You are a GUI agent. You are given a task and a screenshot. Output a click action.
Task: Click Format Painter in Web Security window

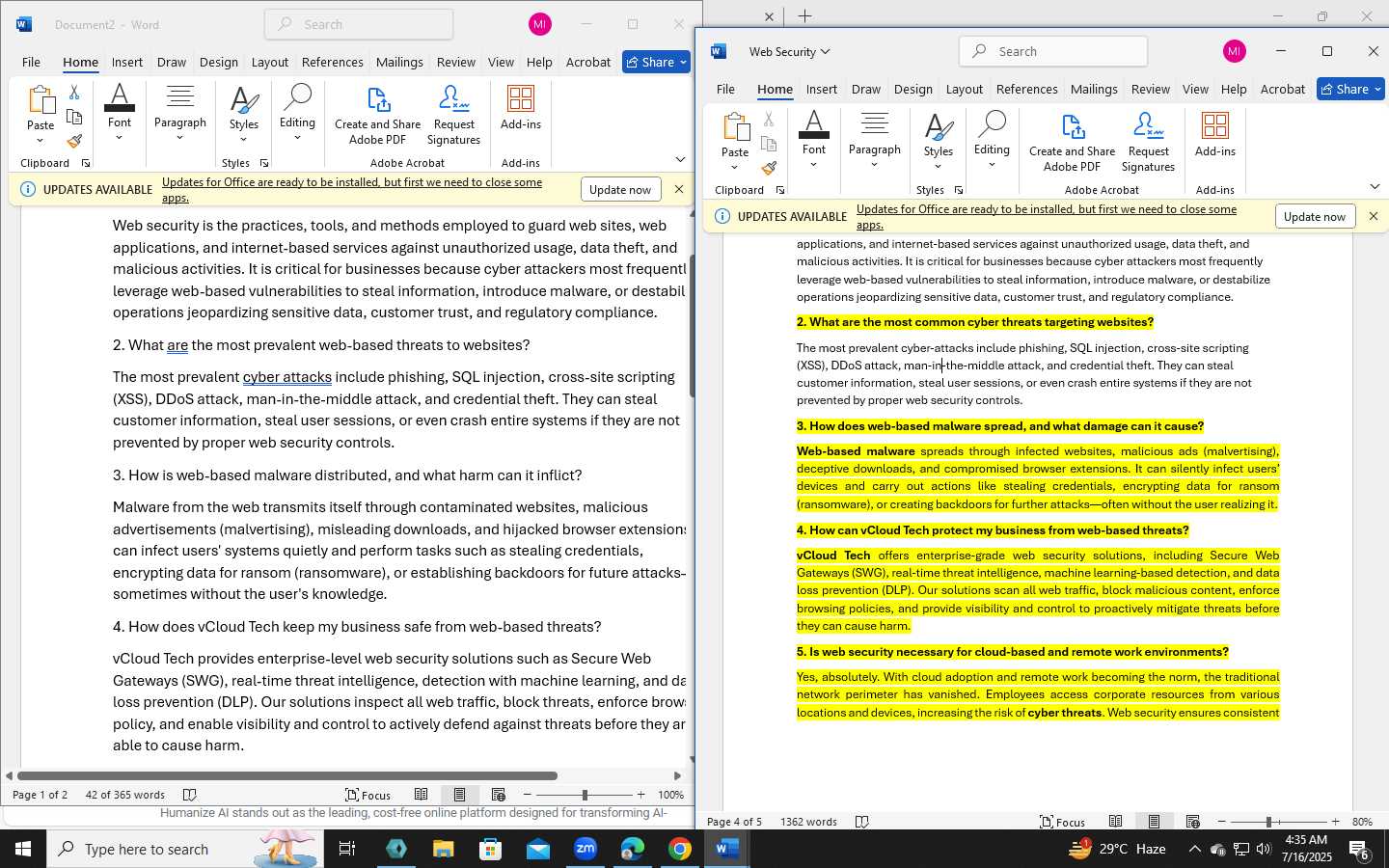[769, 168]
